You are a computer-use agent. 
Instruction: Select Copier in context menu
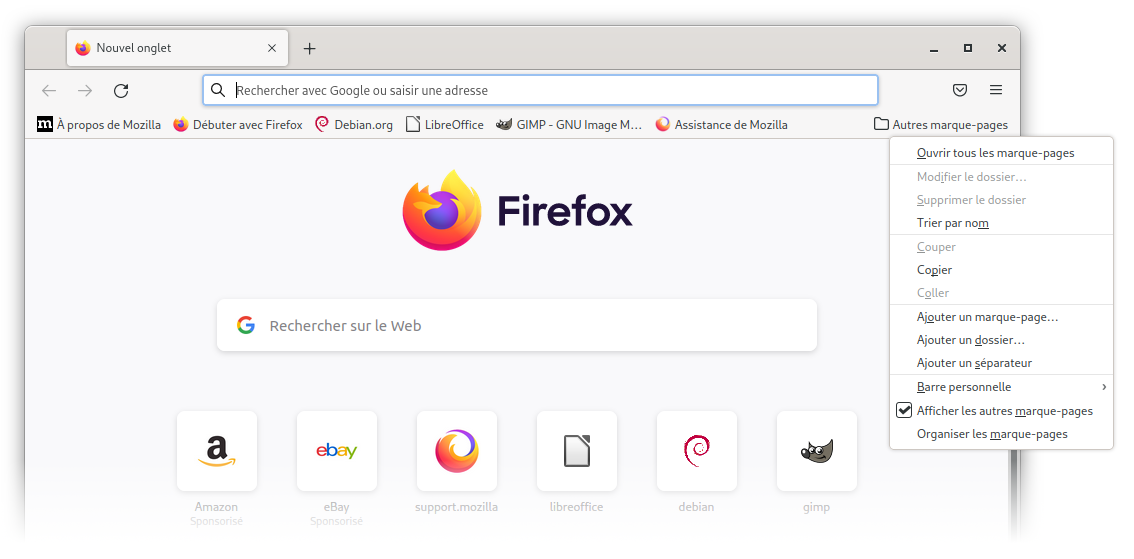(x=1002, y=270)
